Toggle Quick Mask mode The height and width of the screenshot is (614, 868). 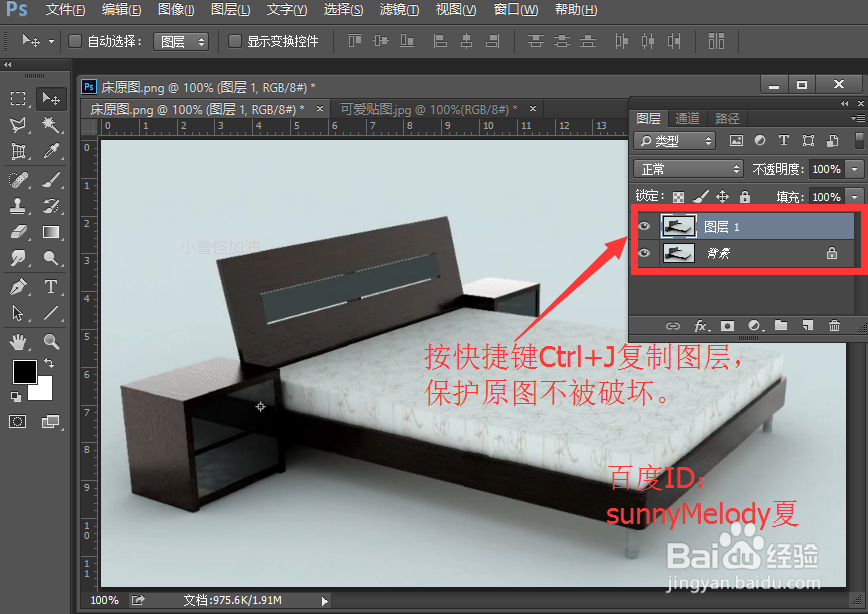tap(17, 422)
